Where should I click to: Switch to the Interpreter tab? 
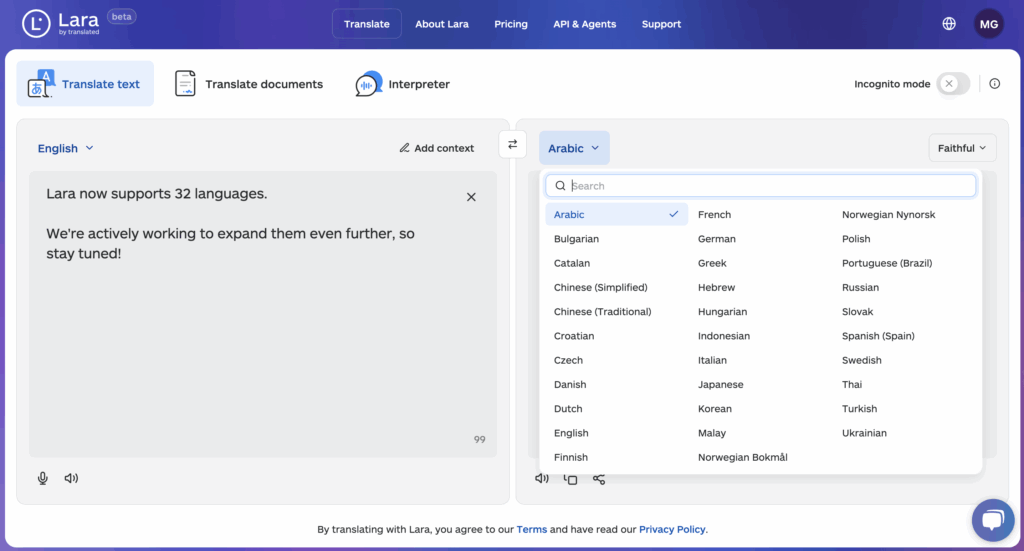point(403,84)
